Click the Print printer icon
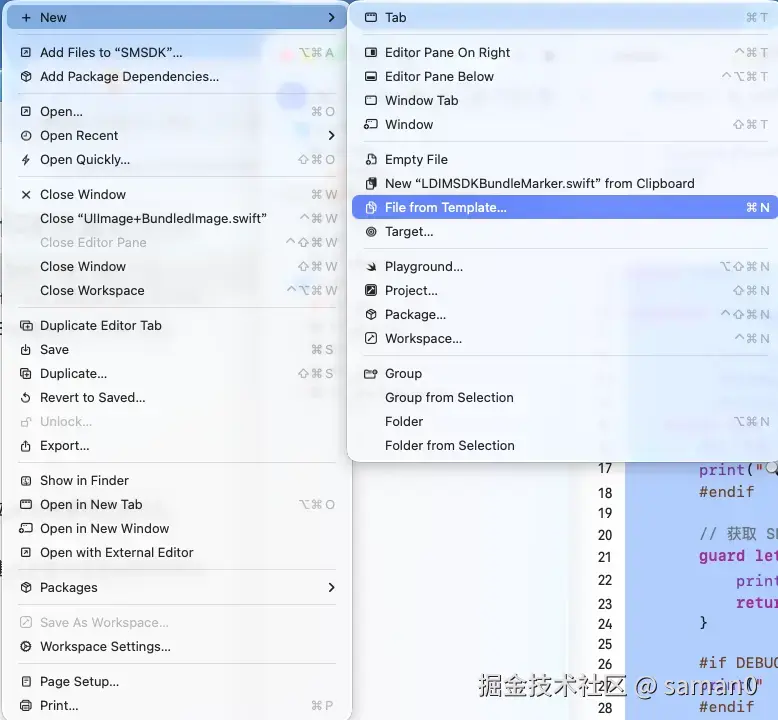 click(x=26, y=705)
